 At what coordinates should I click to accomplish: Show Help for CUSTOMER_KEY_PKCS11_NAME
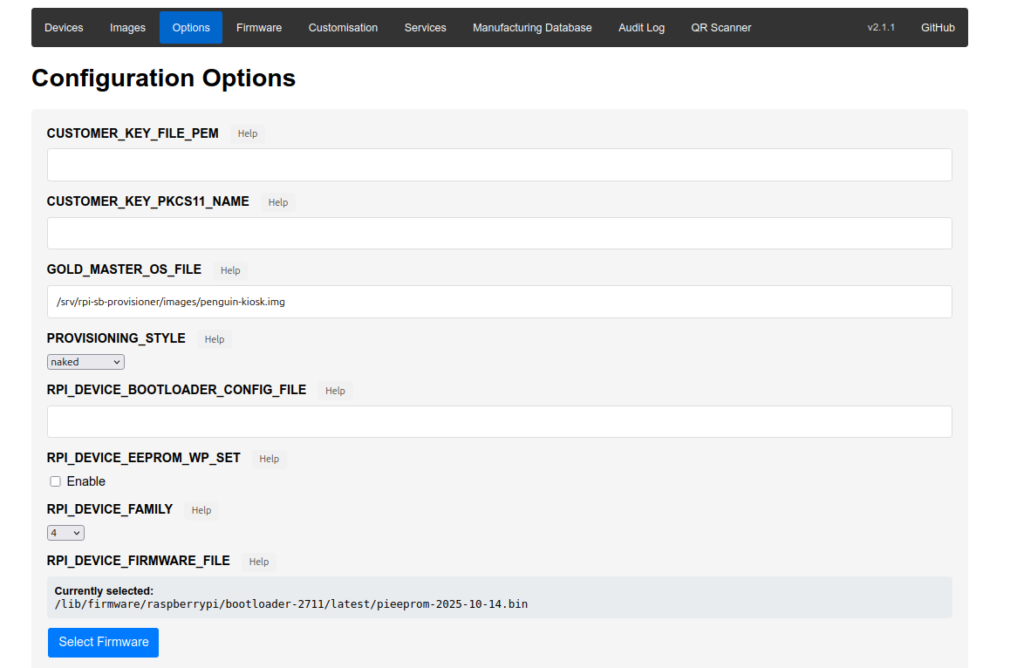click(x=278, y=203)
